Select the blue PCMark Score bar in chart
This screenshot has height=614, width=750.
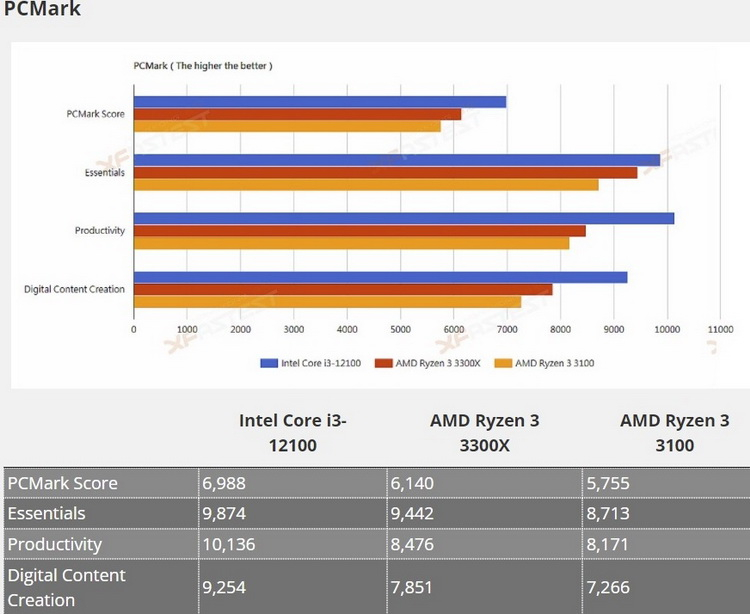click(320, 102)
